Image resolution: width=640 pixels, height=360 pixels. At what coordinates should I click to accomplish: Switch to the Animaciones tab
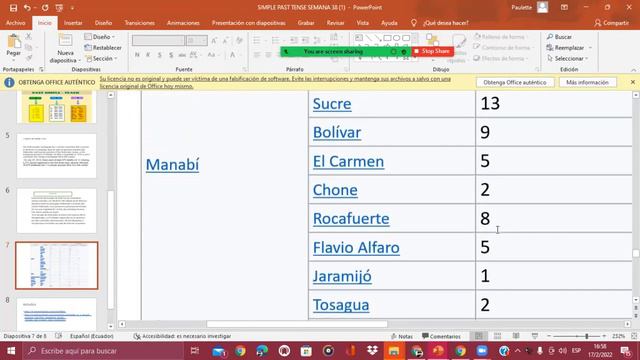183,23
